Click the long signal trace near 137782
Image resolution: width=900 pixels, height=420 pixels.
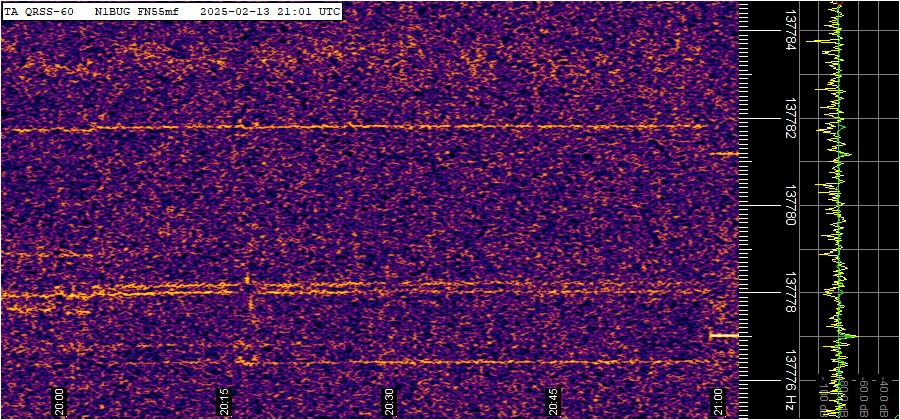pos(350,127)
